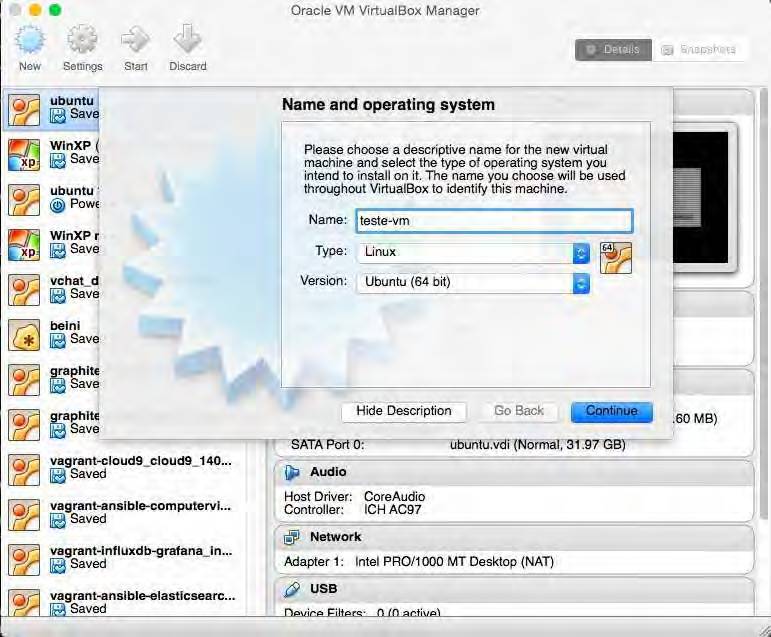This screenshot has height=637, width=771.
Task: Select the first ubuntu VM icon in list
Action: (x=24, y=110)
